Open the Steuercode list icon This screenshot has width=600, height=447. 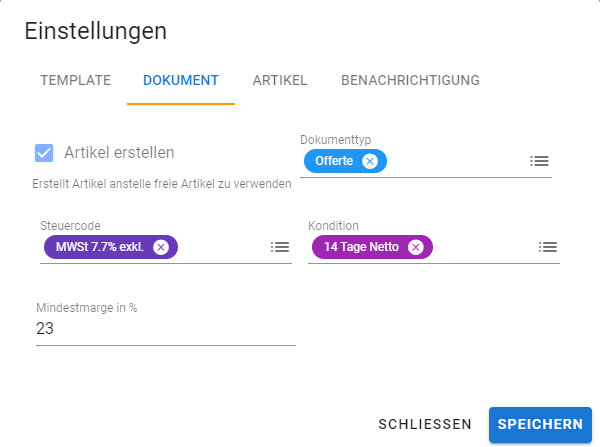point(280,247)
